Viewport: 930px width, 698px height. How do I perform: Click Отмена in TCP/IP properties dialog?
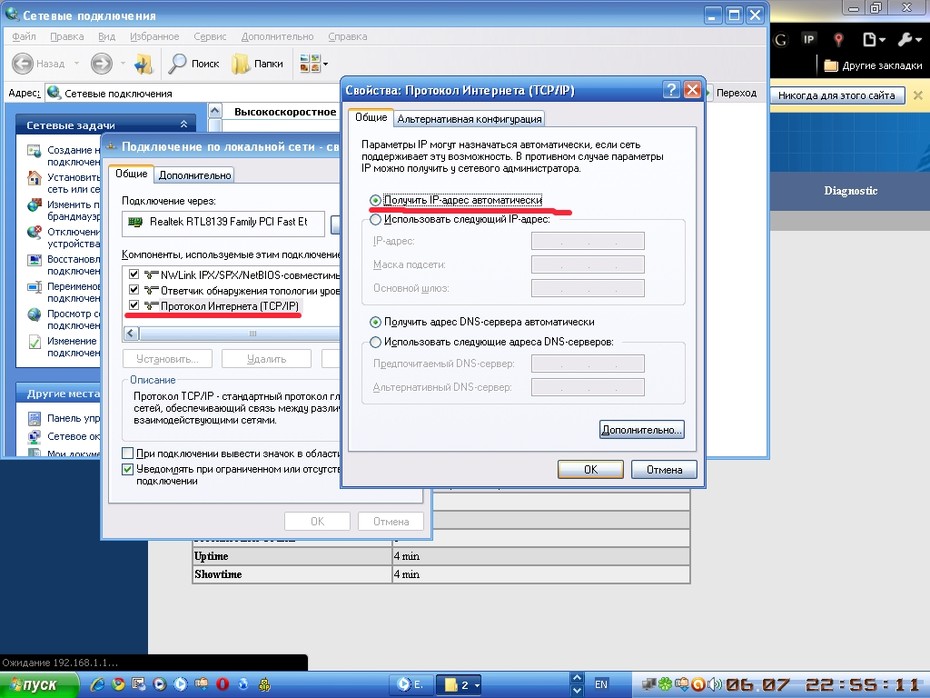pyautogui.click(x=664, y=470)
